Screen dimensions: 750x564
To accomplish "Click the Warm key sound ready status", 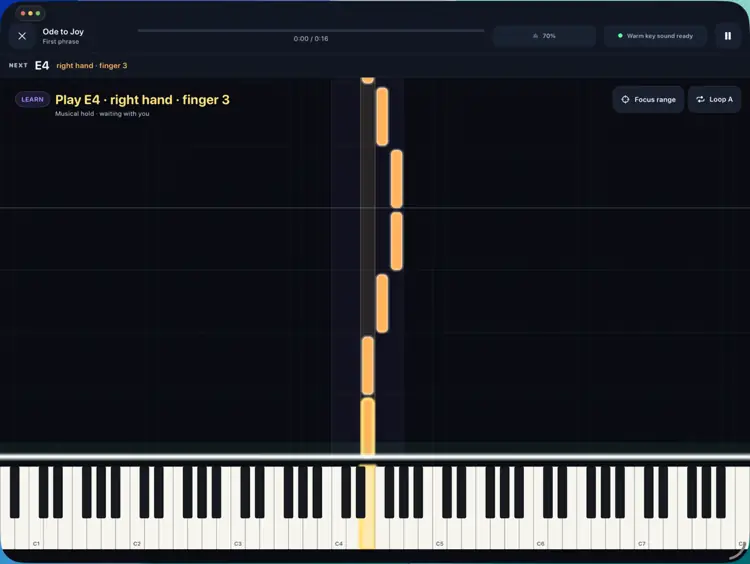I will [x=655, y=36].
